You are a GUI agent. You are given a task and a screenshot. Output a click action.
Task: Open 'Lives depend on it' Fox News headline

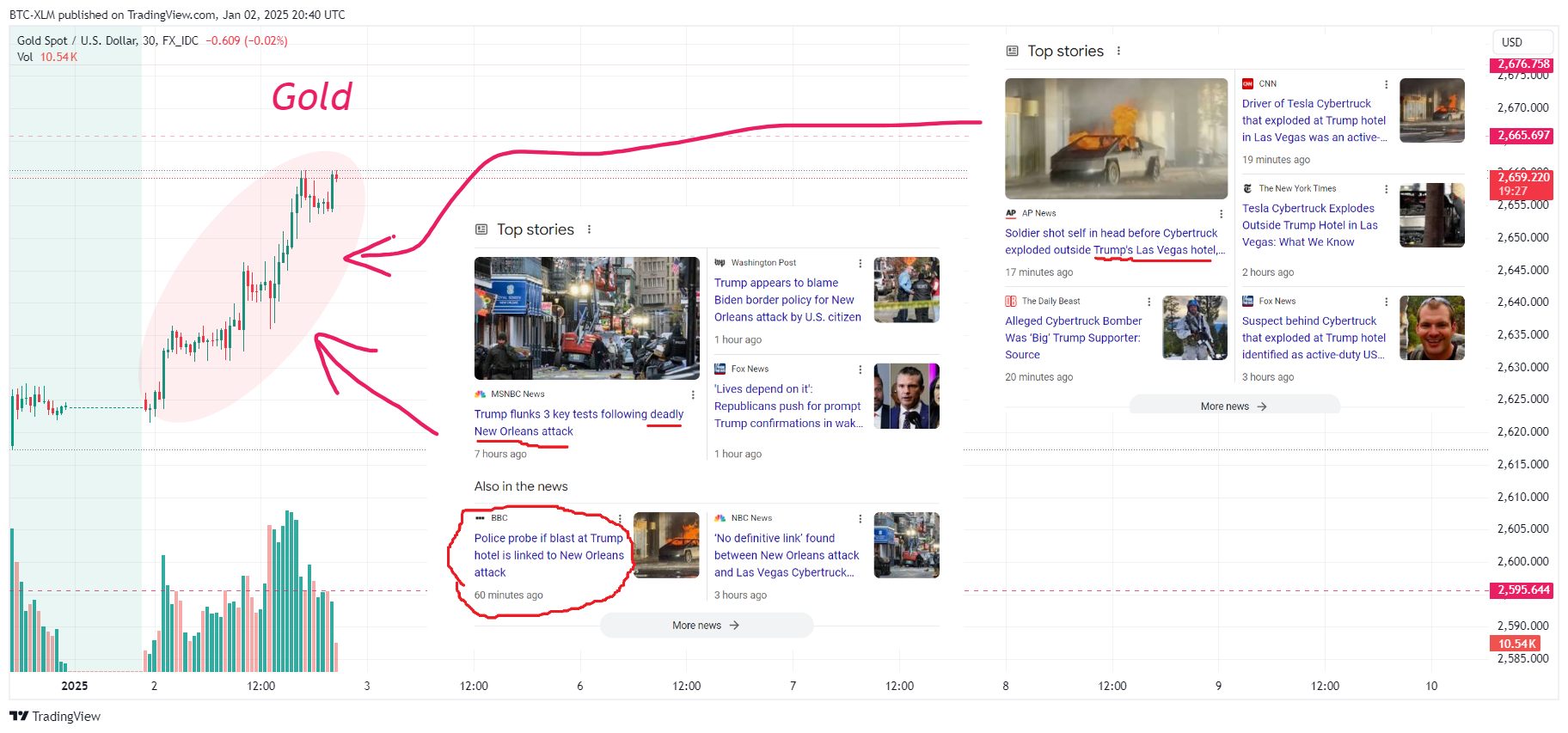(788, 406)
